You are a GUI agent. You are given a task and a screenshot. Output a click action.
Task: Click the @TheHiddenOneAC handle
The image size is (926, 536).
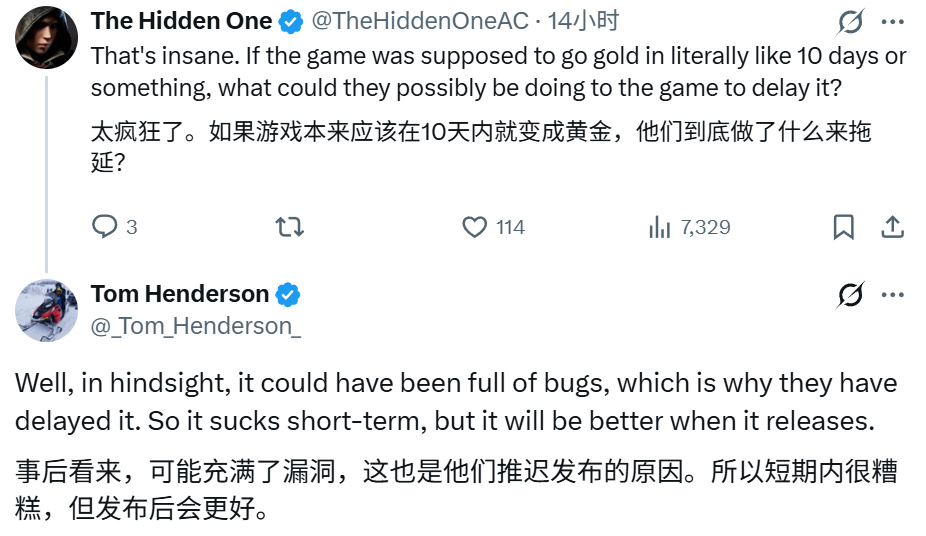pyautogui.click(x=422, y=21)
